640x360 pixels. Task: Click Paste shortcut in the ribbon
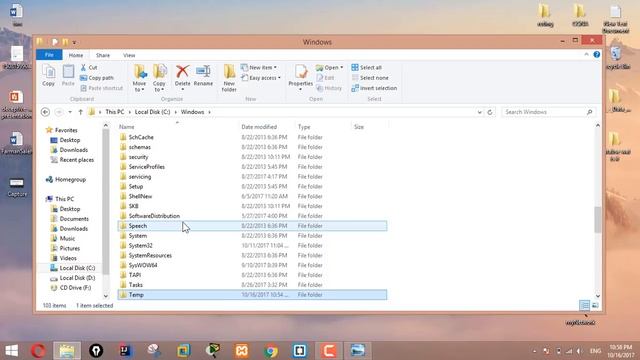pyautogui.click(x=101, y=88)
